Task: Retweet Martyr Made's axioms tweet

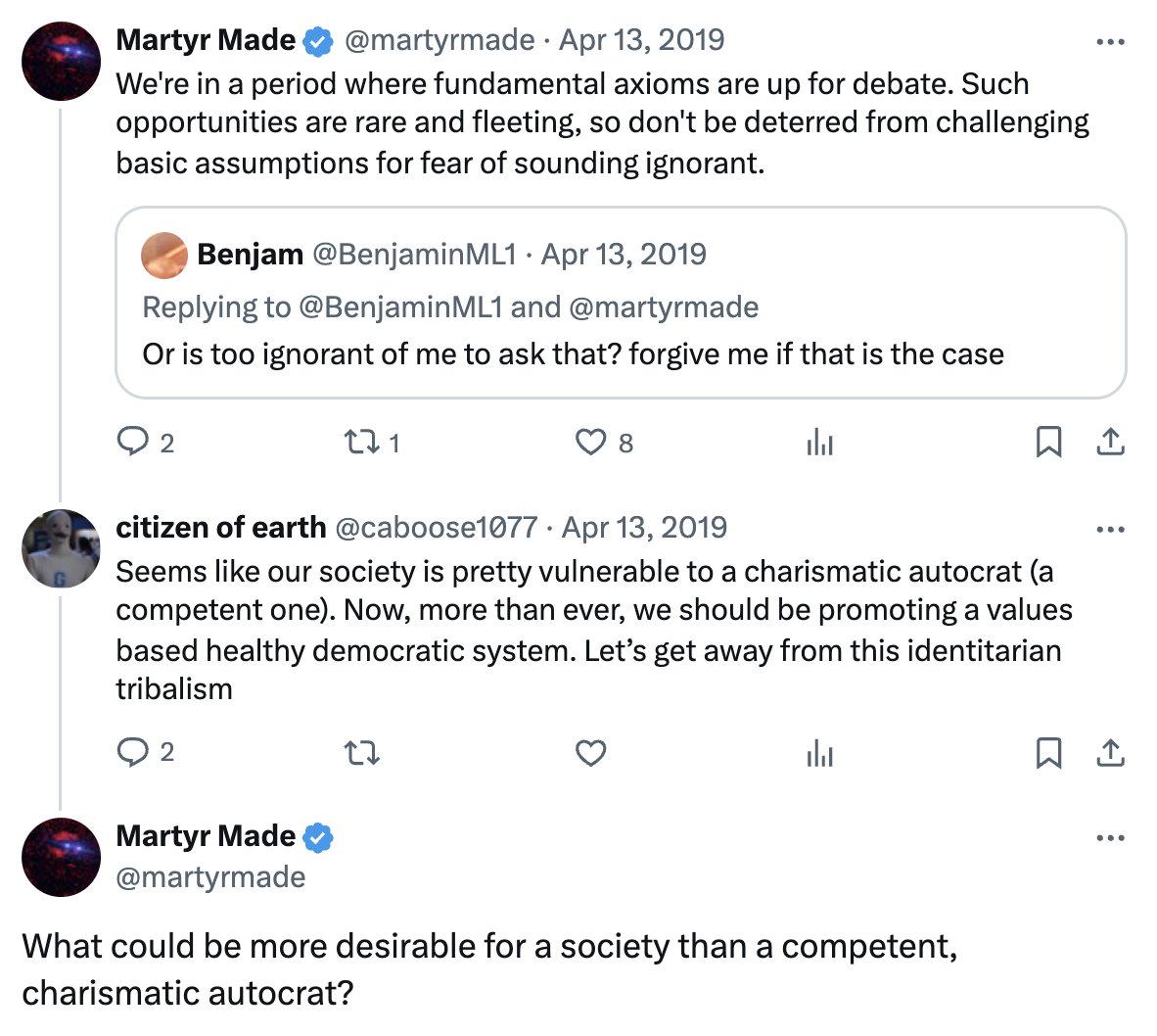Action: [x=362, y=443]
